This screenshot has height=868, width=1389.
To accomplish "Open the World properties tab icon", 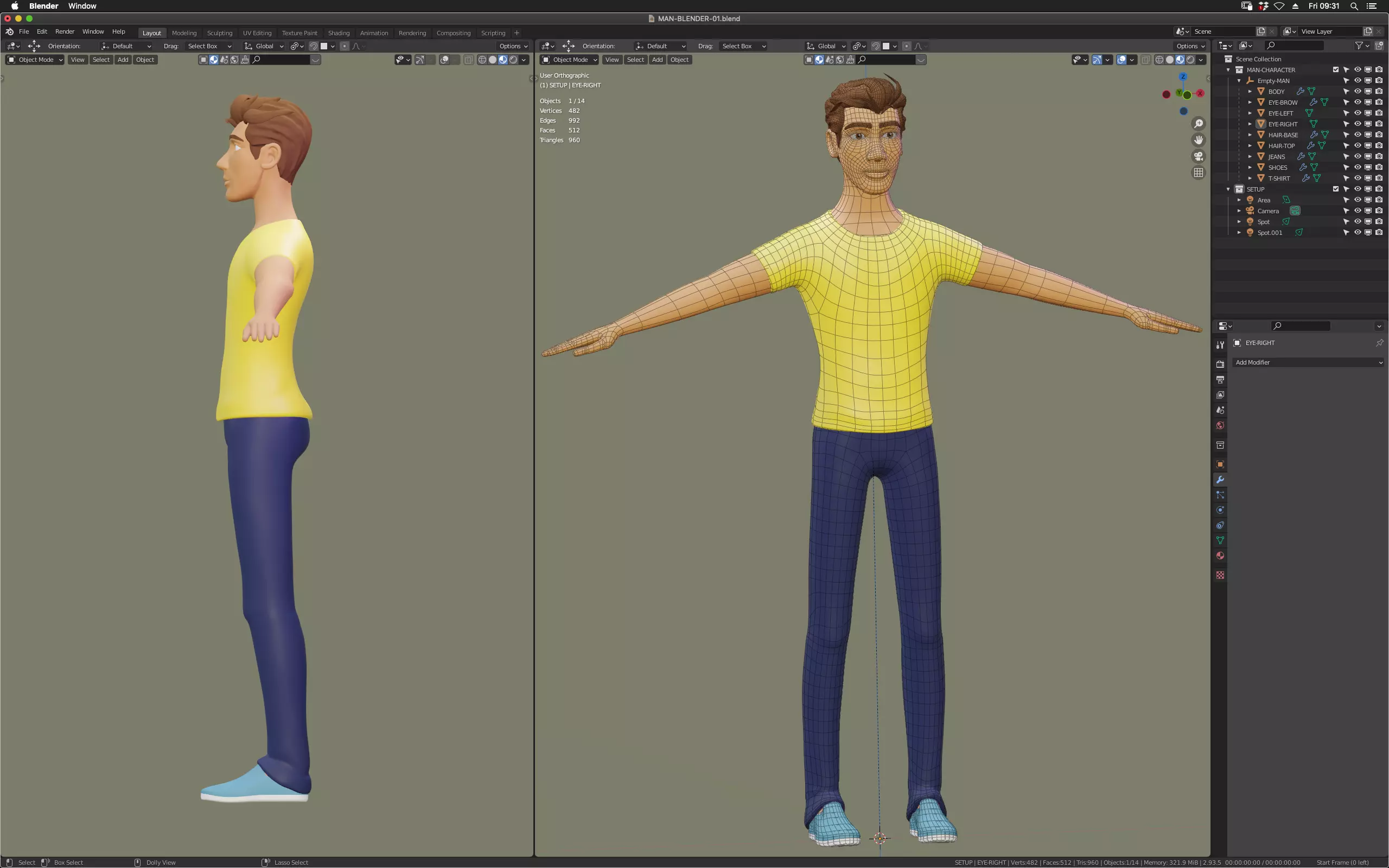I will tap(1220, 425).
